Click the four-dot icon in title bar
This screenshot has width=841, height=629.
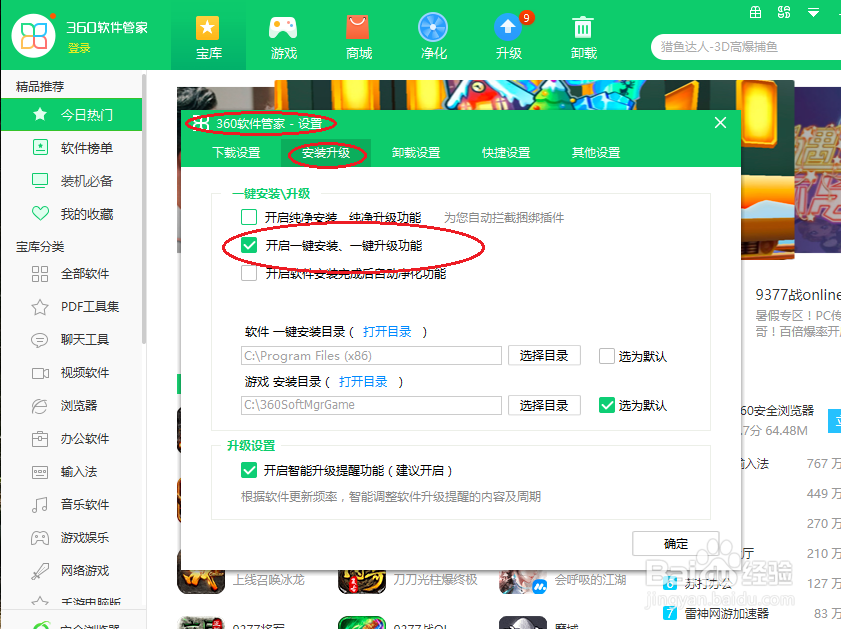(x=784, y=12)
